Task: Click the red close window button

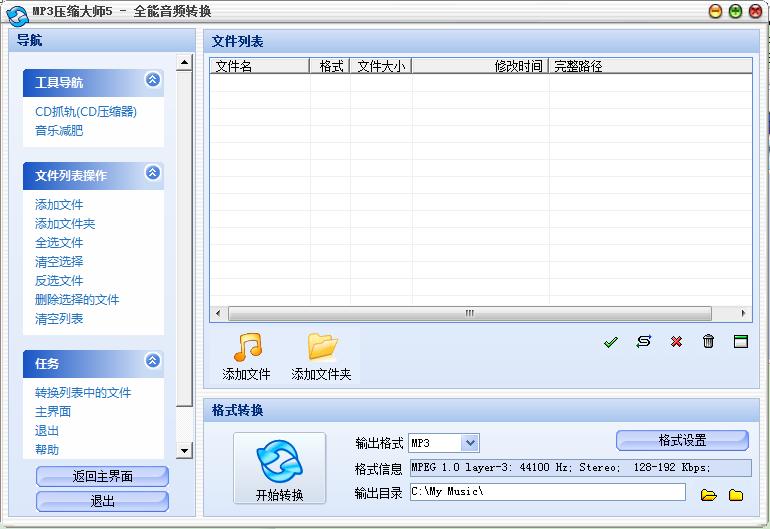Action: pos(755,11)
